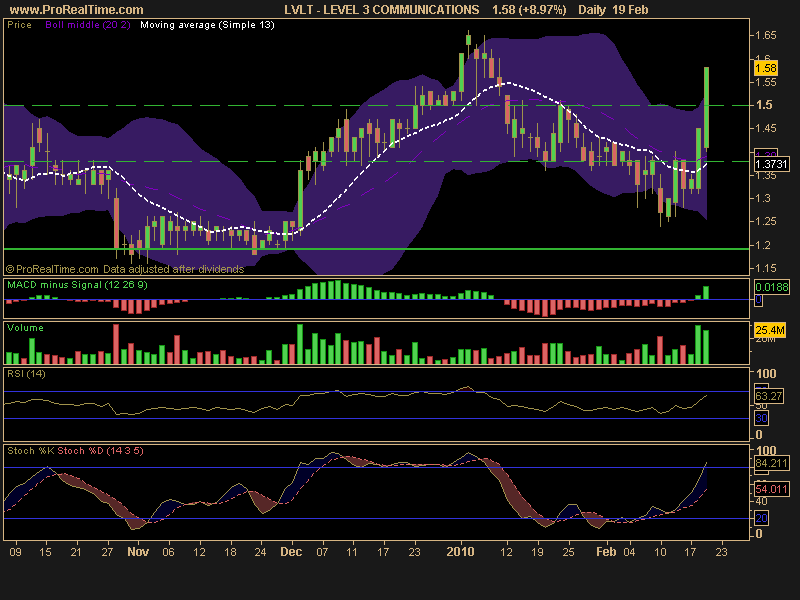Image resolution: width=800 pixels, height=600 pixels.
Task: Select the 04 date label after Feb
Action: point(629,552)
